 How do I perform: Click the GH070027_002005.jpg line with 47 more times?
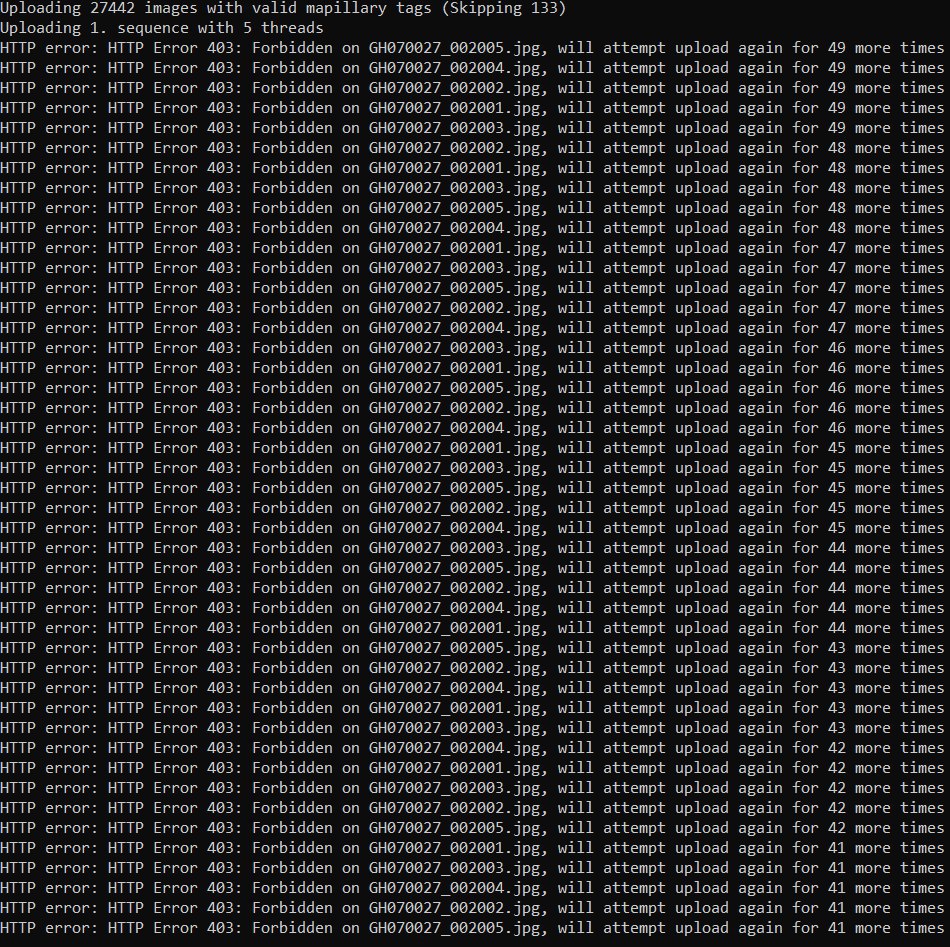472,288
